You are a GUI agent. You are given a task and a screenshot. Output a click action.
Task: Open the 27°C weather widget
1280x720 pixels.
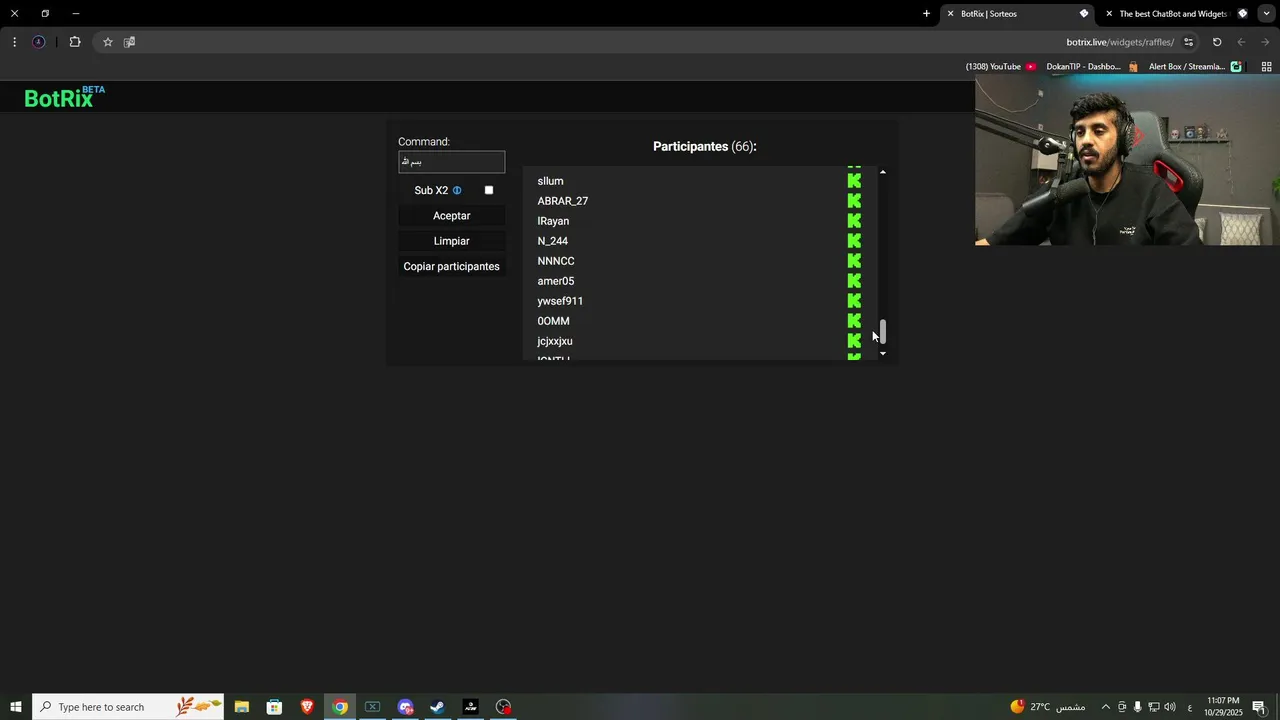coord(1047,707)
